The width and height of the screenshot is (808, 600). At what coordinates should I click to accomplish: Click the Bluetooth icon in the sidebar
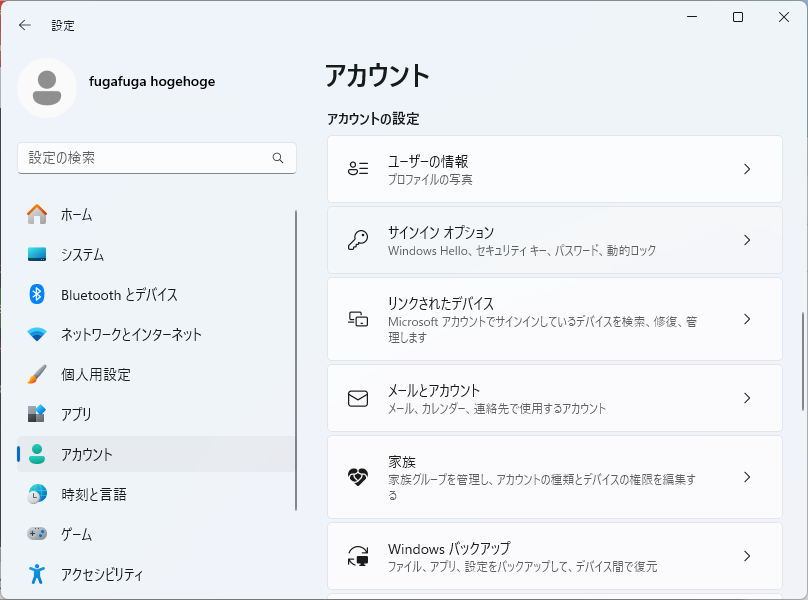(37, 294)
